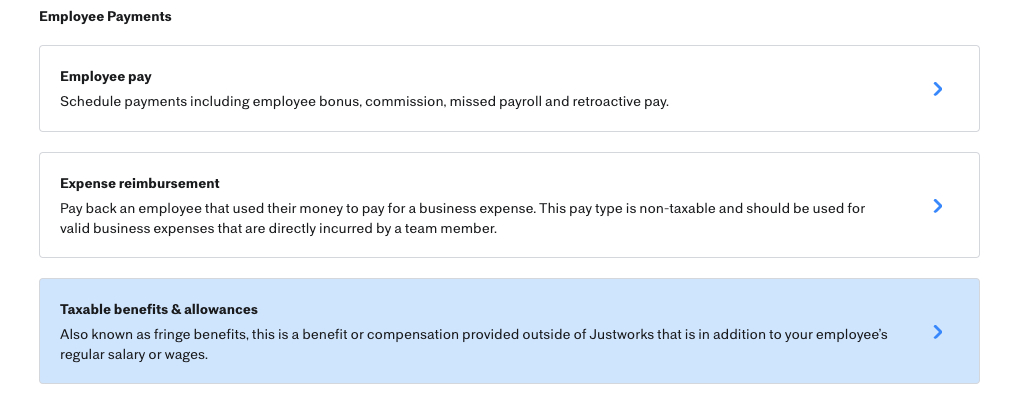Open Employee pay via its chevron arrow
This screenshot has width=1020, height=395.
pos(937,89)
